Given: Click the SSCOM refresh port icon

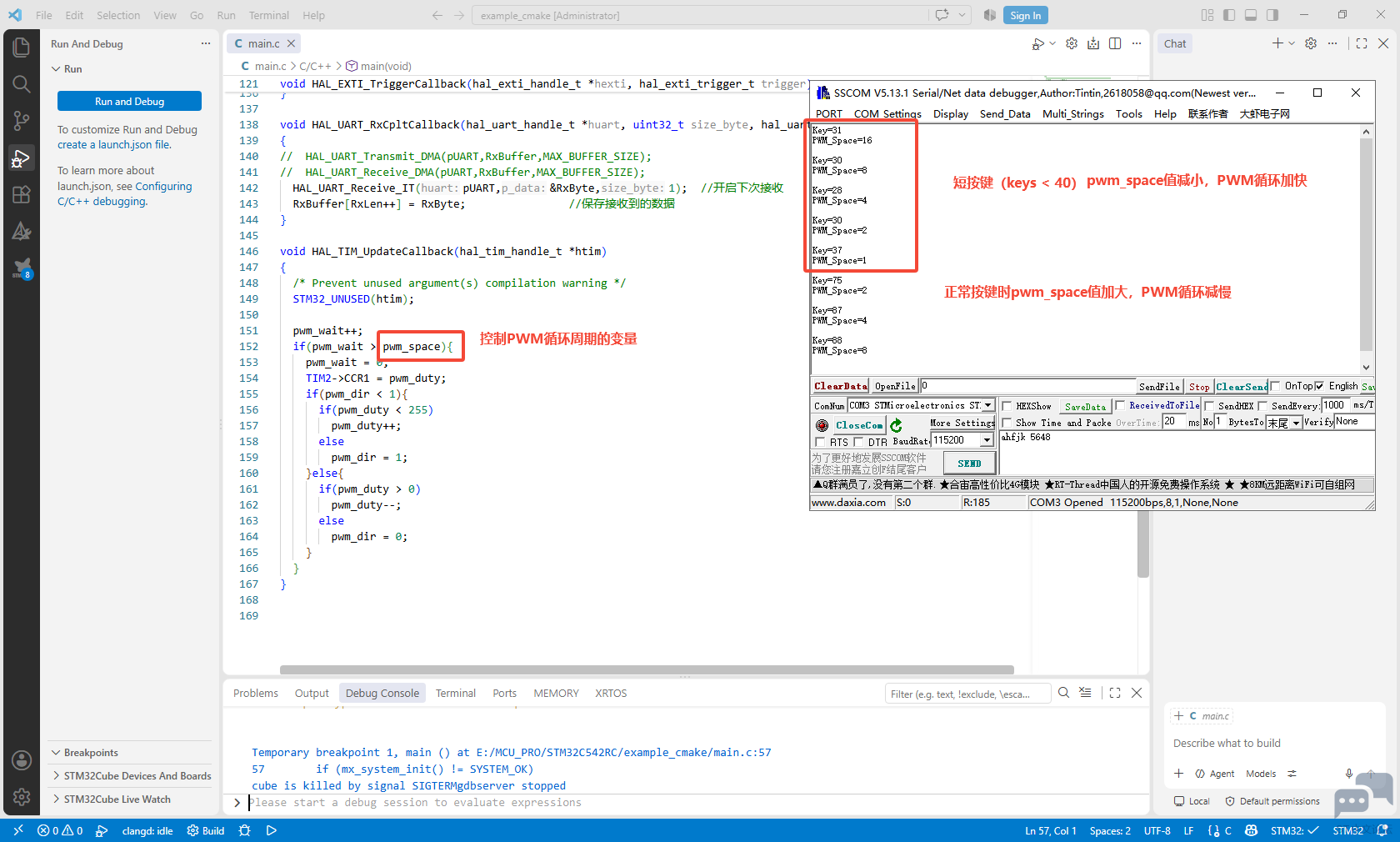Looking at the screenshot, I should [x=896, y=425].
